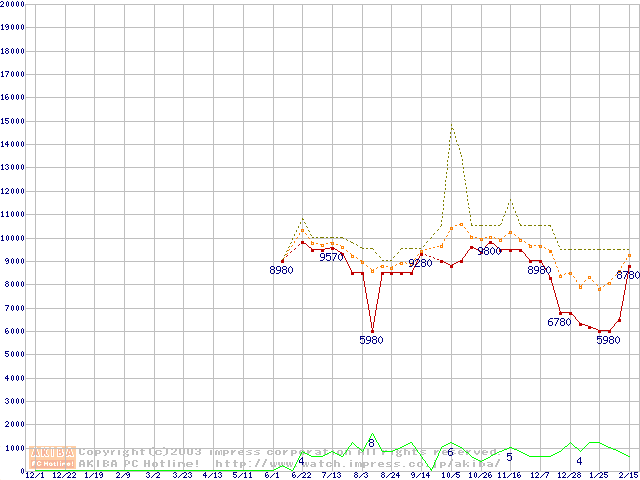This screenshot has width=640, height=480.
Task: Select the 8780 data label at chart end
Action: click(627, 274)
